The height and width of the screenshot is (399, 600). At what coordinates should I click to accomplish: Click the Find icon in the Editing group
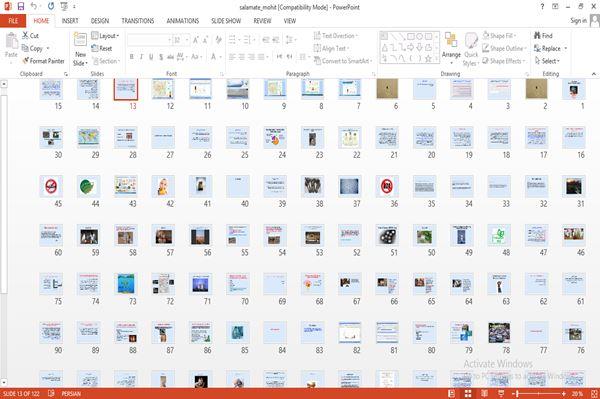(537, 35)
